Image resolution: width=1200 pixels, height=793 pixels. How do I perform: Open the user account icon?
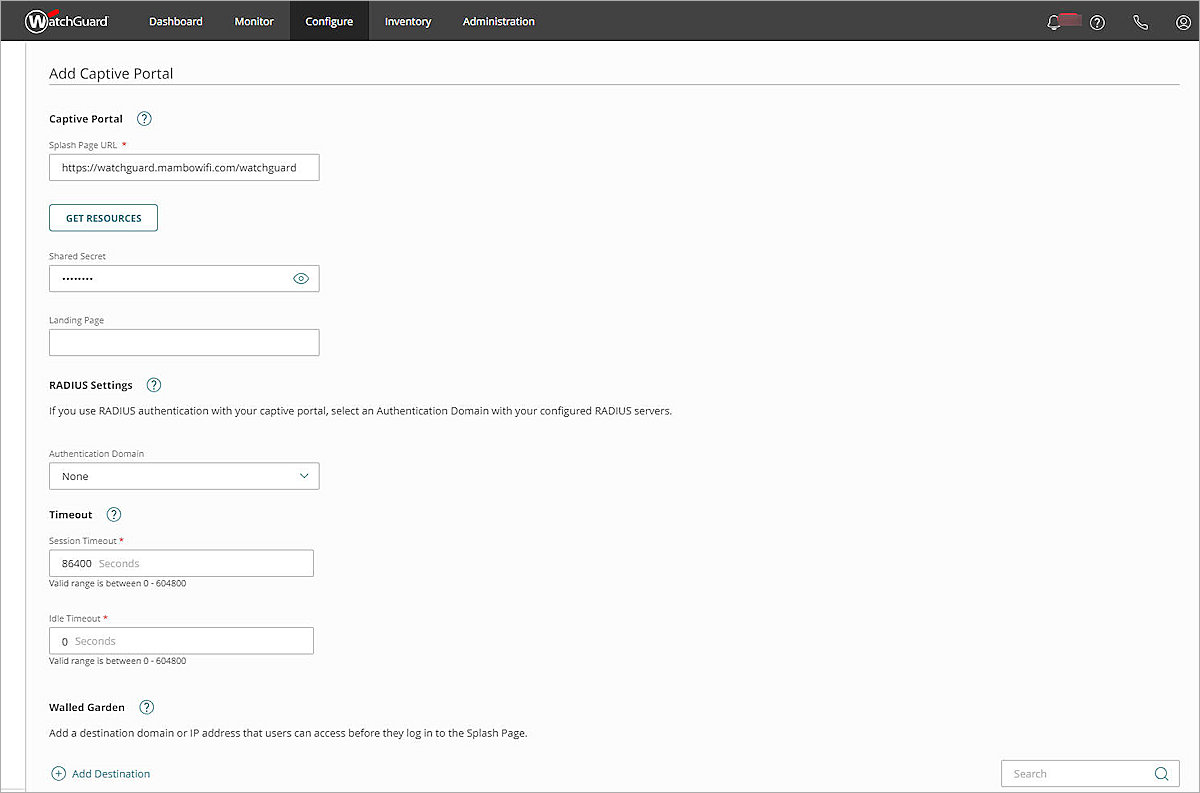pyautogui.click(x=1183, y=21)
